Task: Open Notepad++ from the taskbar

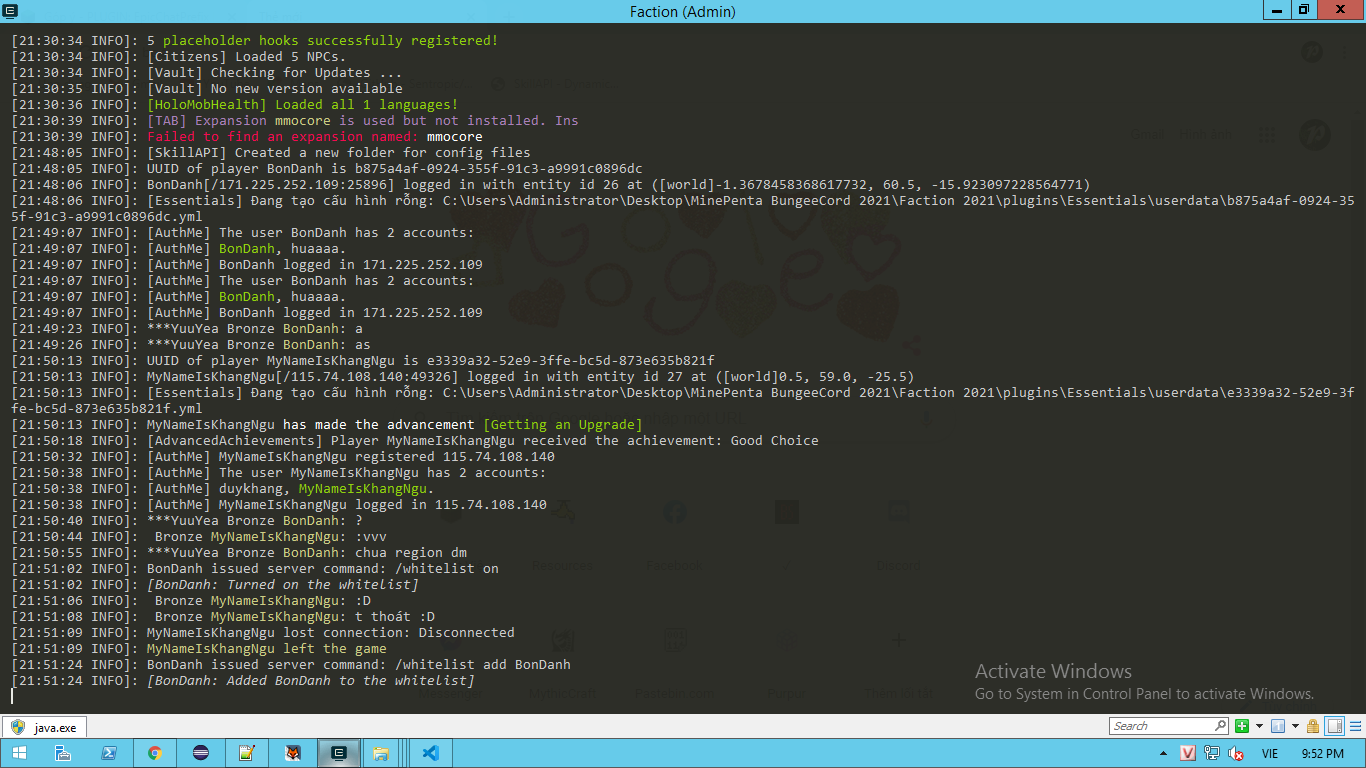Action: tap(246, 753)
